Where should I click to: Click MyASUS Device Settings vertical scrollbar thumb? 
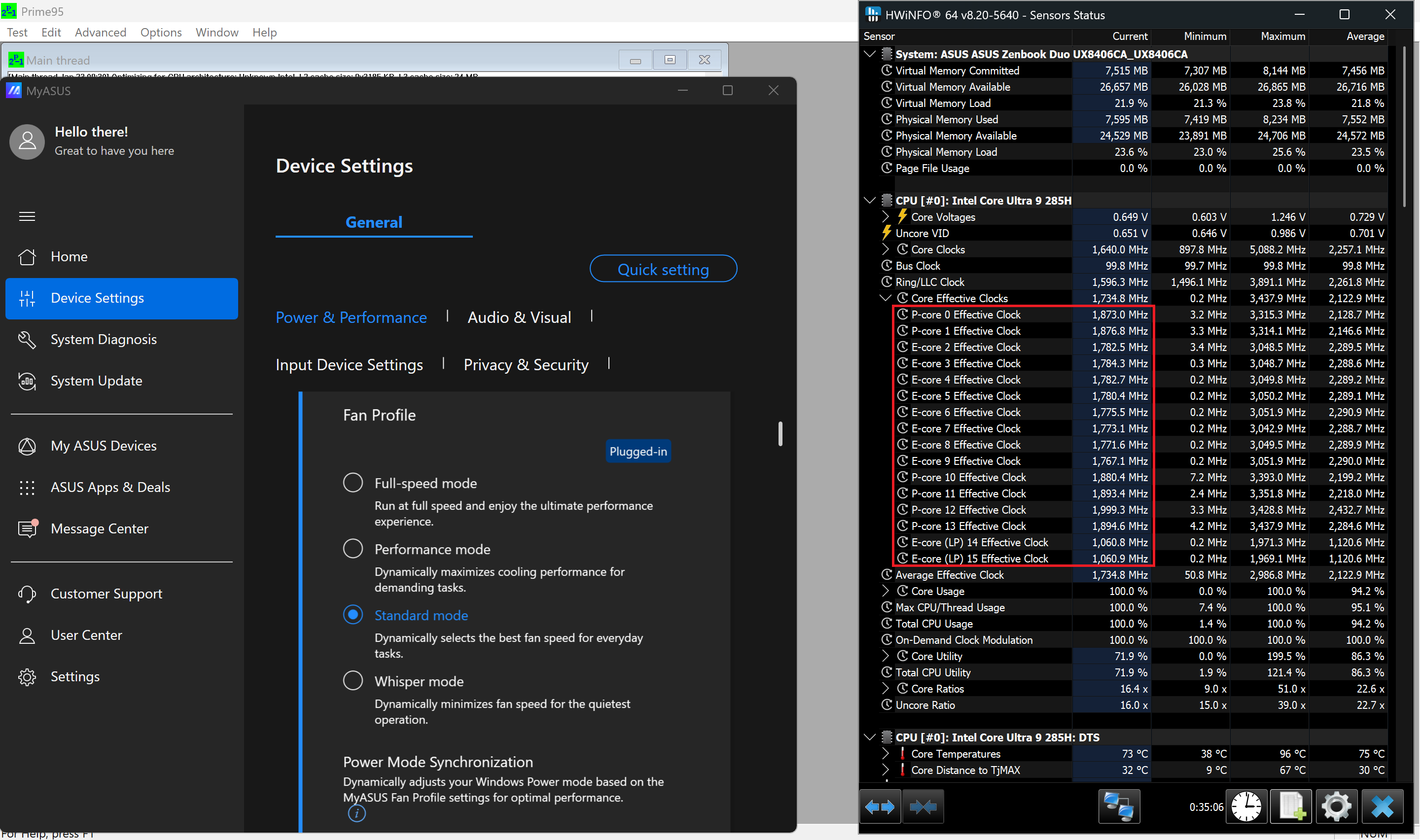point(780,434)
